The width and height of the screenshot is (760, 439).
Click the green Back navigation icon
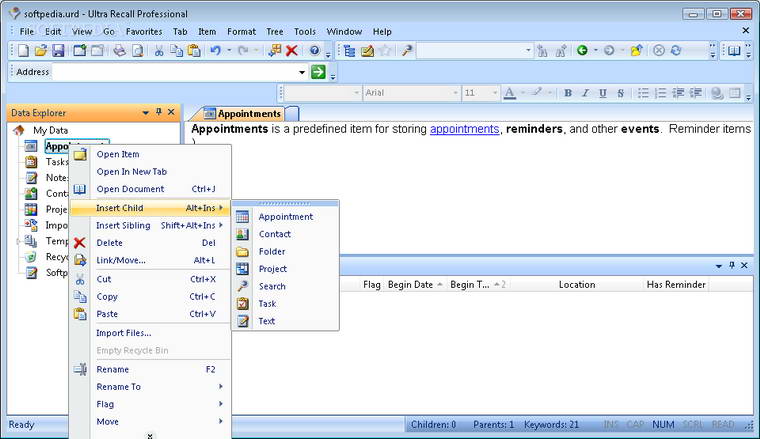[582, 50]
